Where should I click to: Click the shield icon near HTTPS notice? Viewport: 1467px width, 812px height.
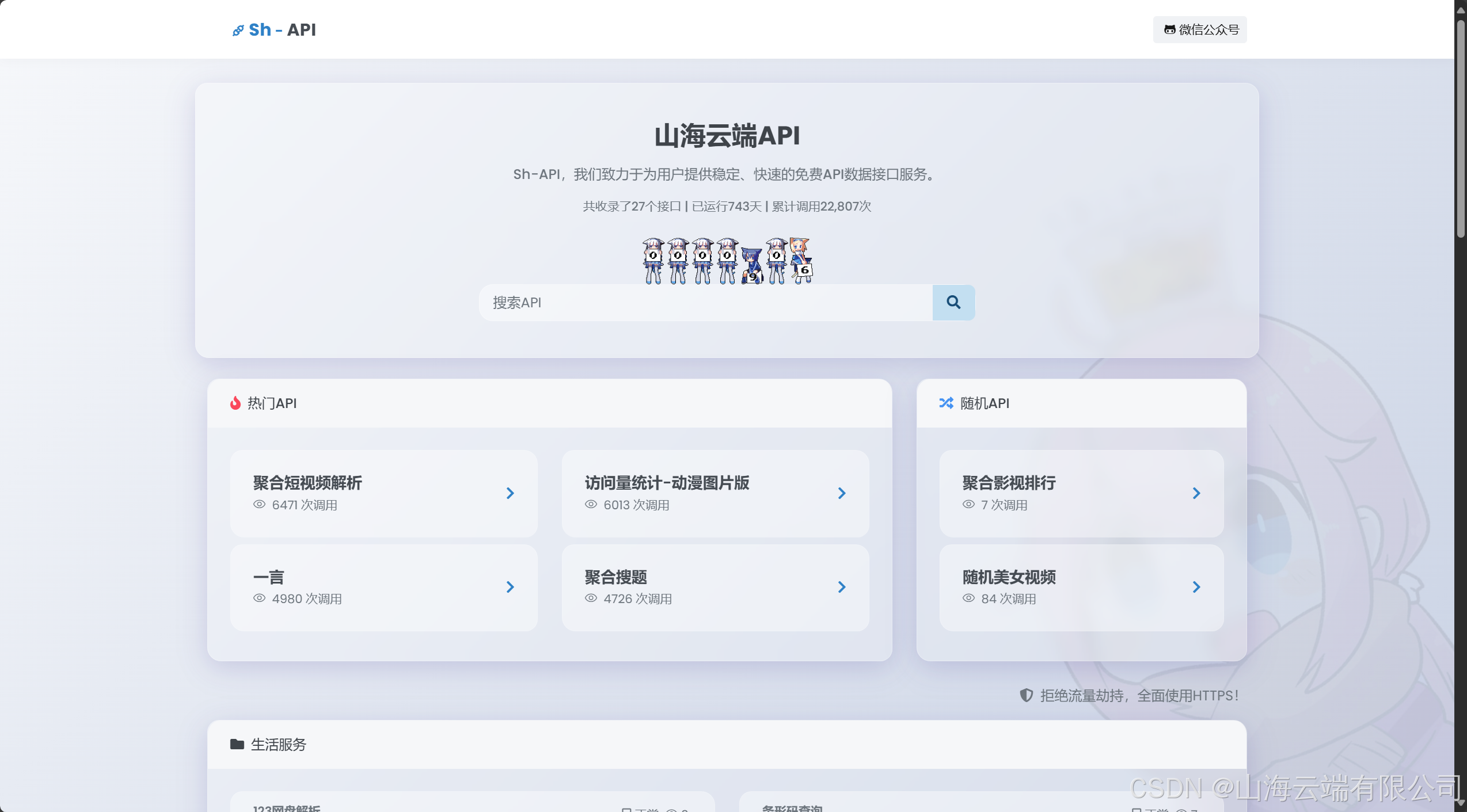click(x=1026, y=695)
